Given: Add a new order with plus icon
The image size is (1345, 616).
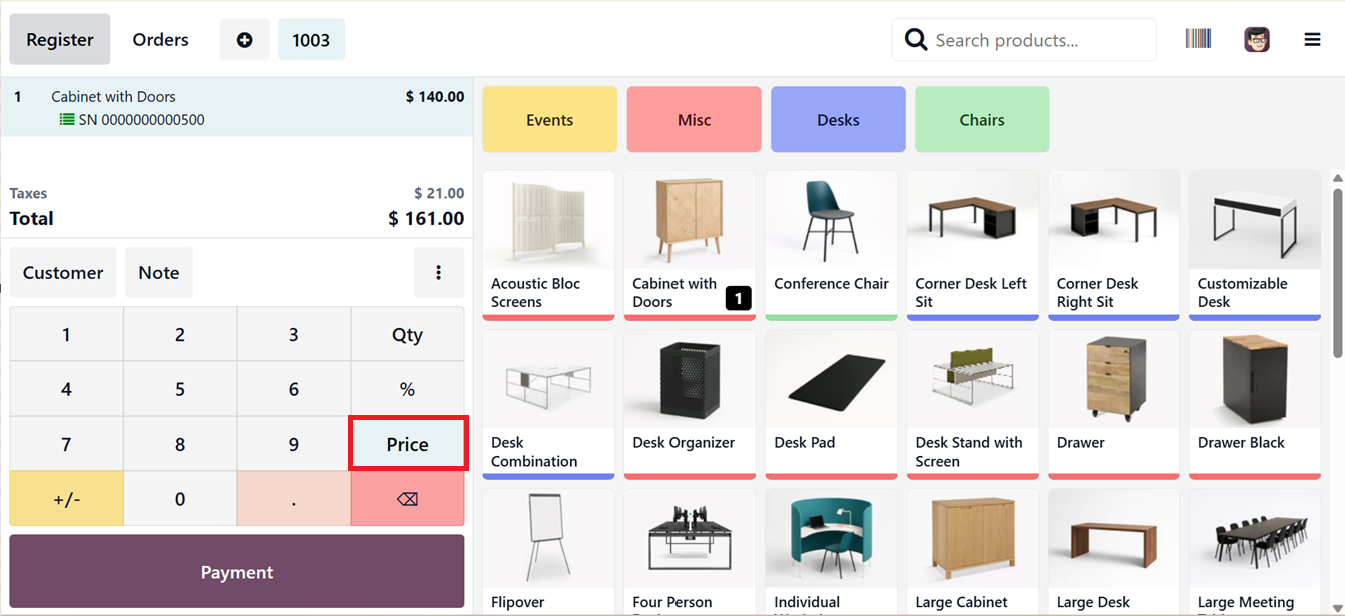Looking at the screenshot, I should pos(244,40).
